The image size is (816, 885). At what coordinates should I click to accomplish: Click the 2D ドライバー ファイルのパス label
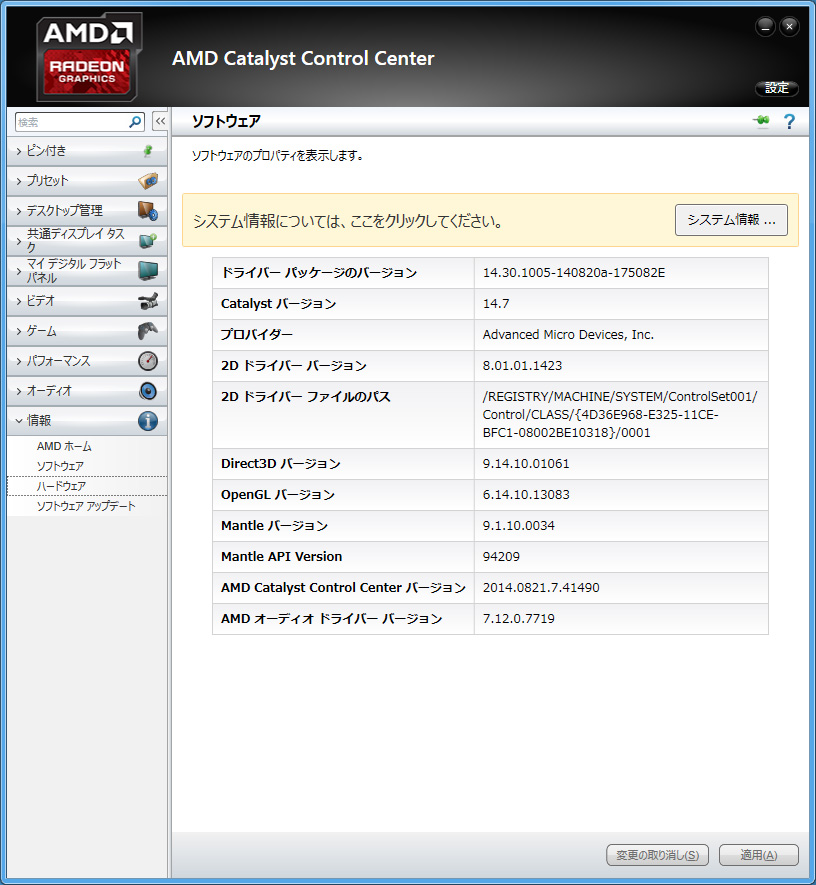coord(305,397)
